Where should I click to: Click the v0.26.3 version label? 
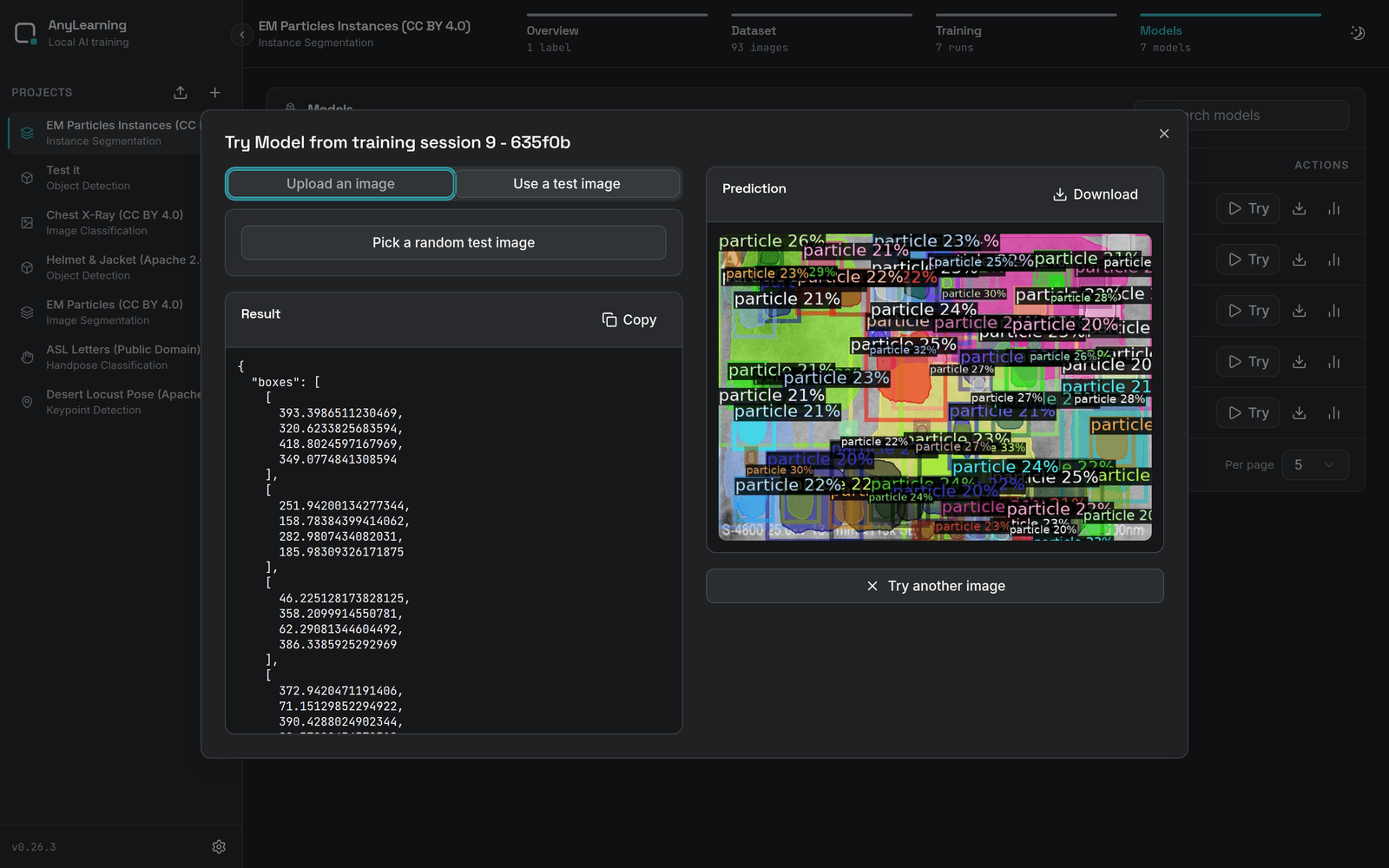[x=34, y=847]
